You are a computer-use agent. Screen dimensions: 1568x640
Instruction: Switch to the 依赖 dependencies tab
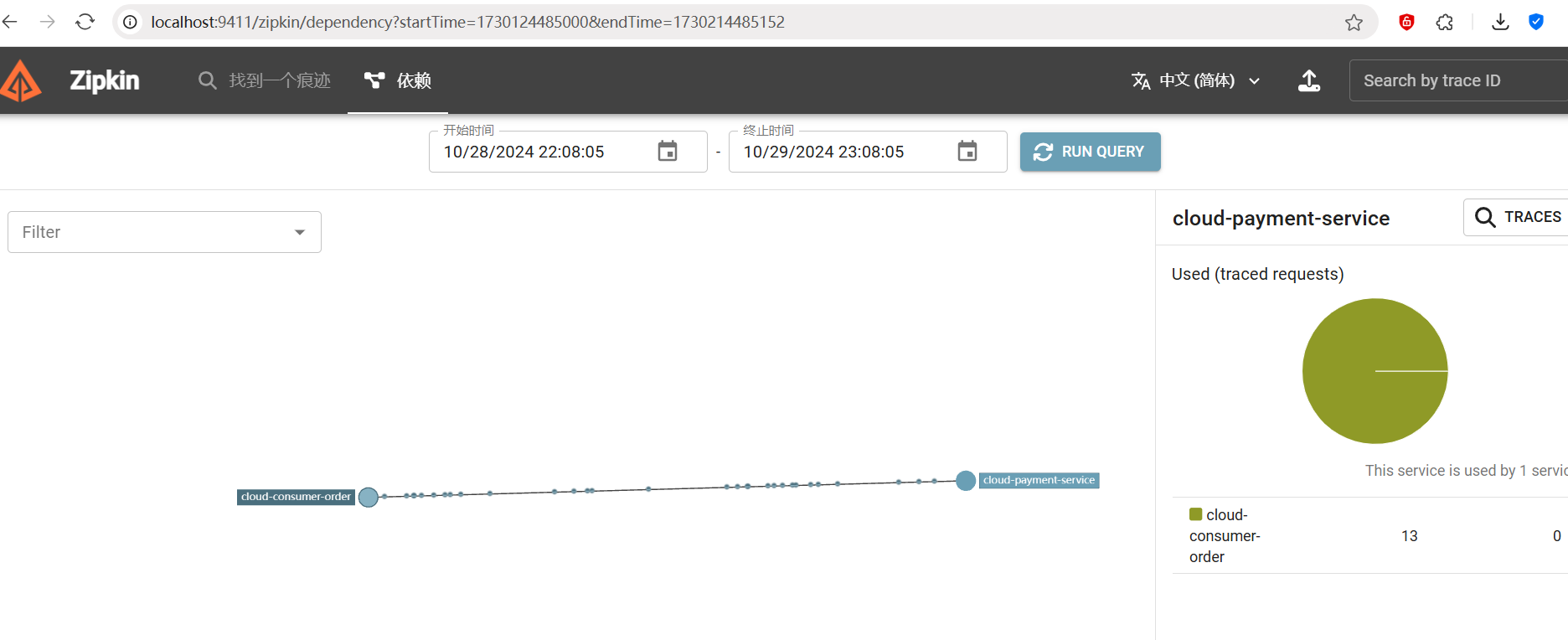click(x=398, y=80)
